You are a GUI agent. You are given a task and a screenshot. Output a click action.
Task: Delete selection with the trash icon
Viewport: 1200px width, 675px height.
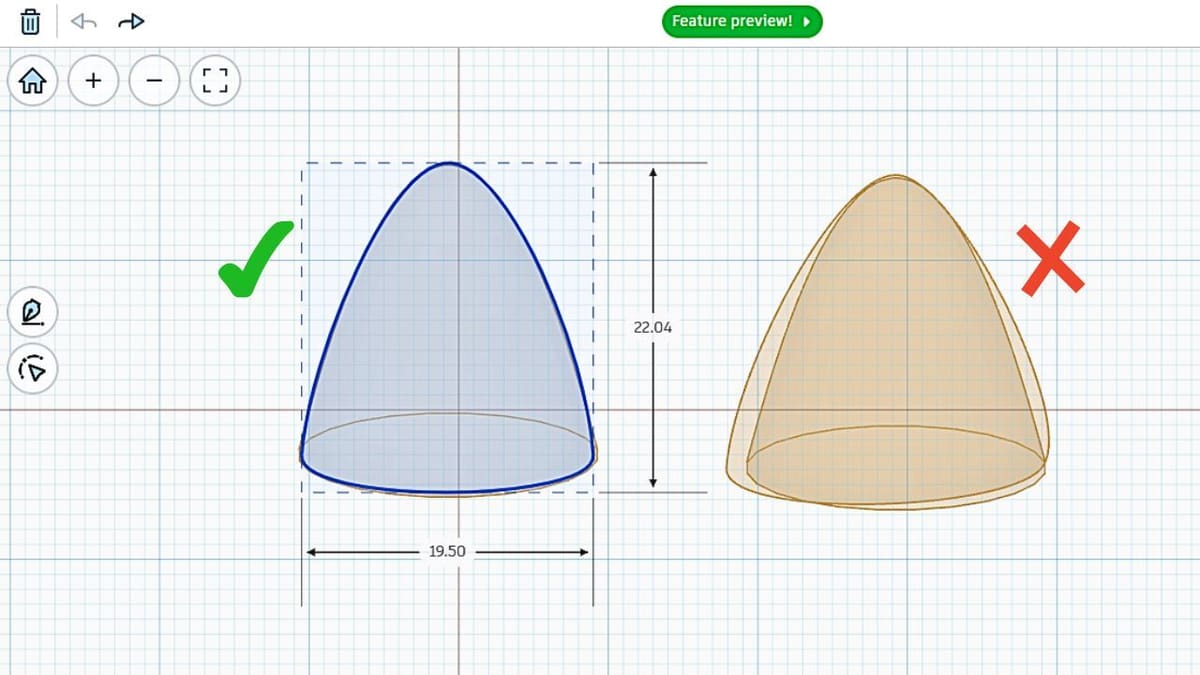(x=31, y=21)
